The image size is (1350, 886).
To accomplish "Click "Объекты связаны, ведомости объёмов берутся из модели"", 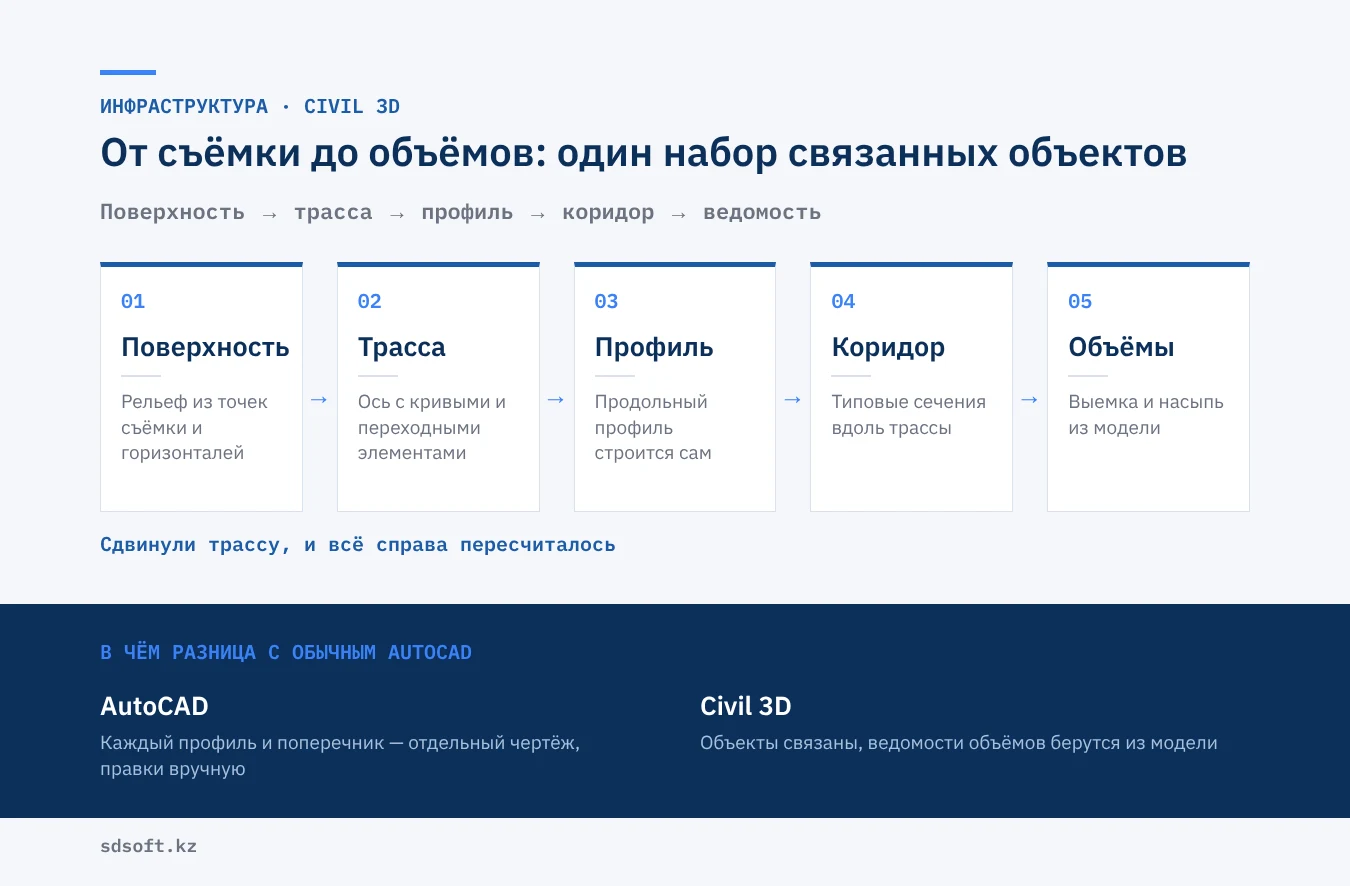I will click(959, 743).
